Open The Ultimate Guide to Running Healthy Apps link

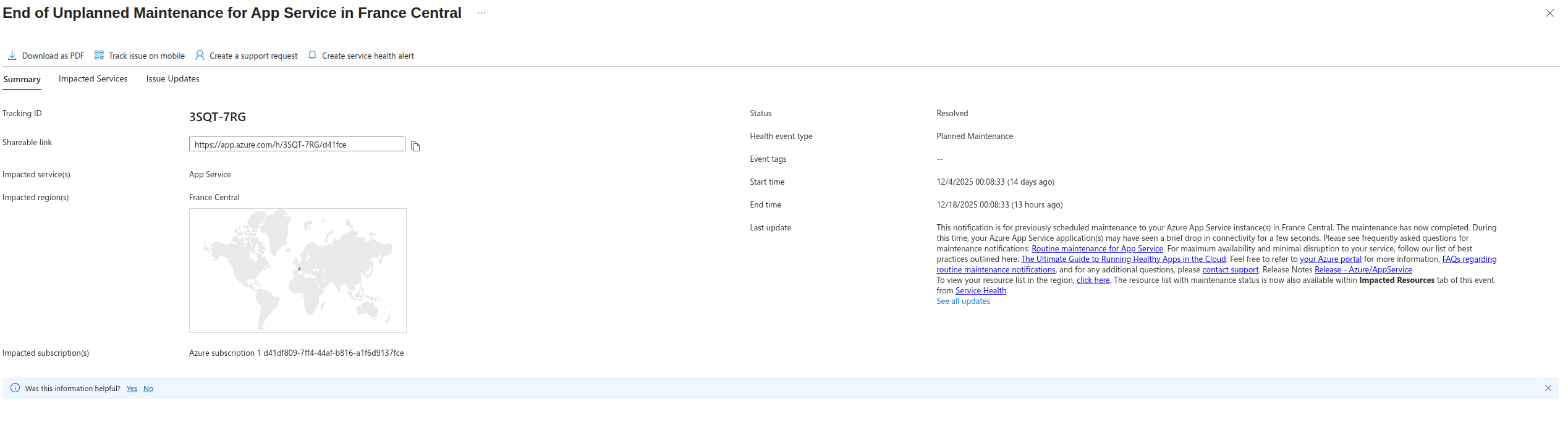tap(1123, 259)
